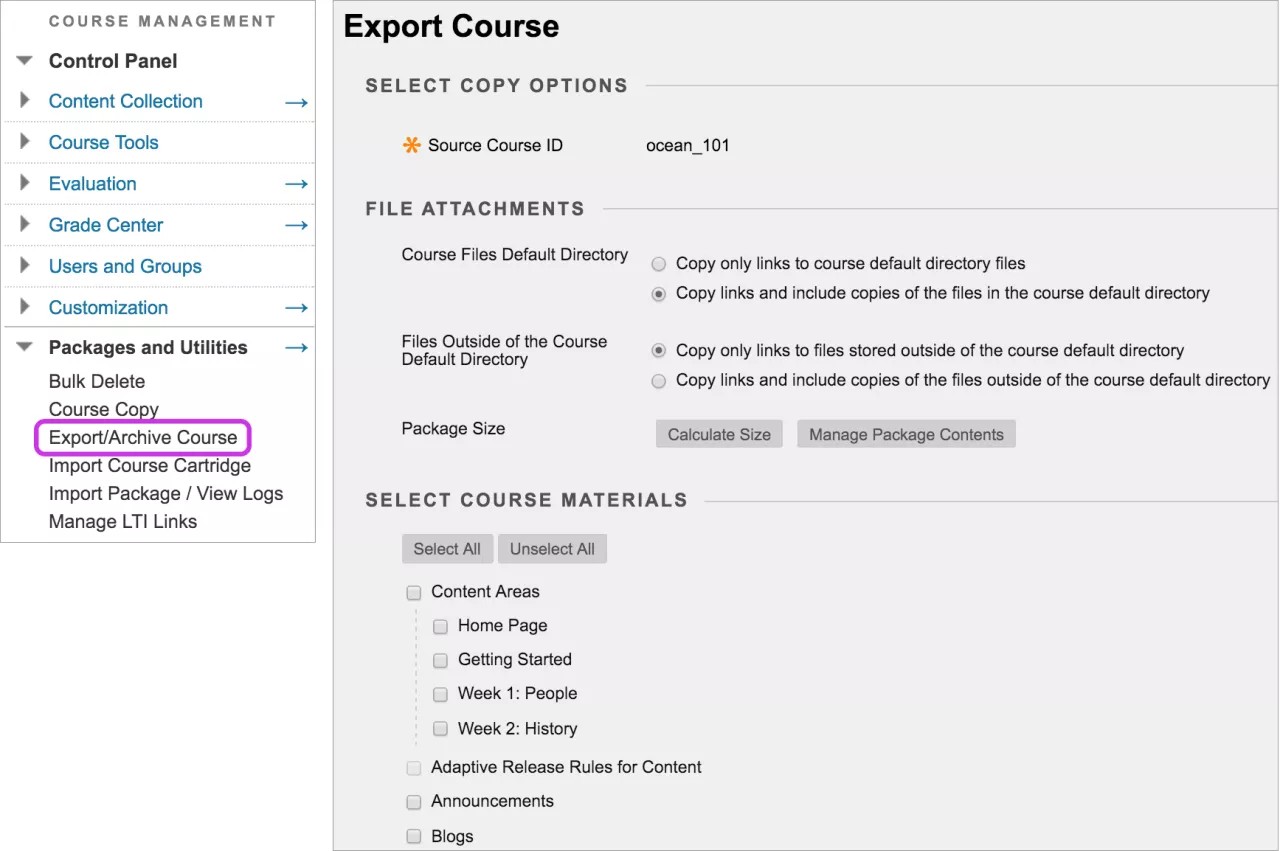Open Grade Center via its arrow icon

296,224
